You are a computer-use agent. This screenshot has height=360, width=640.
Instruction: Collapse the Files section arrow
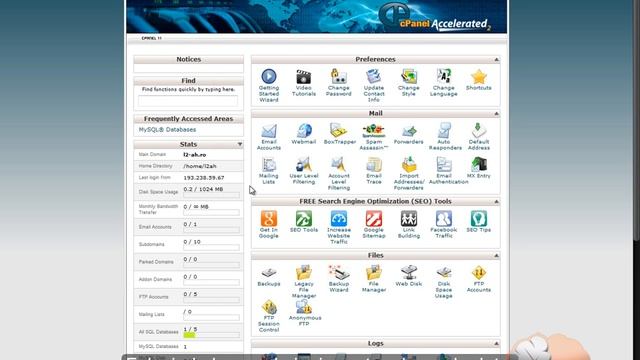click(x=496, y=256)
